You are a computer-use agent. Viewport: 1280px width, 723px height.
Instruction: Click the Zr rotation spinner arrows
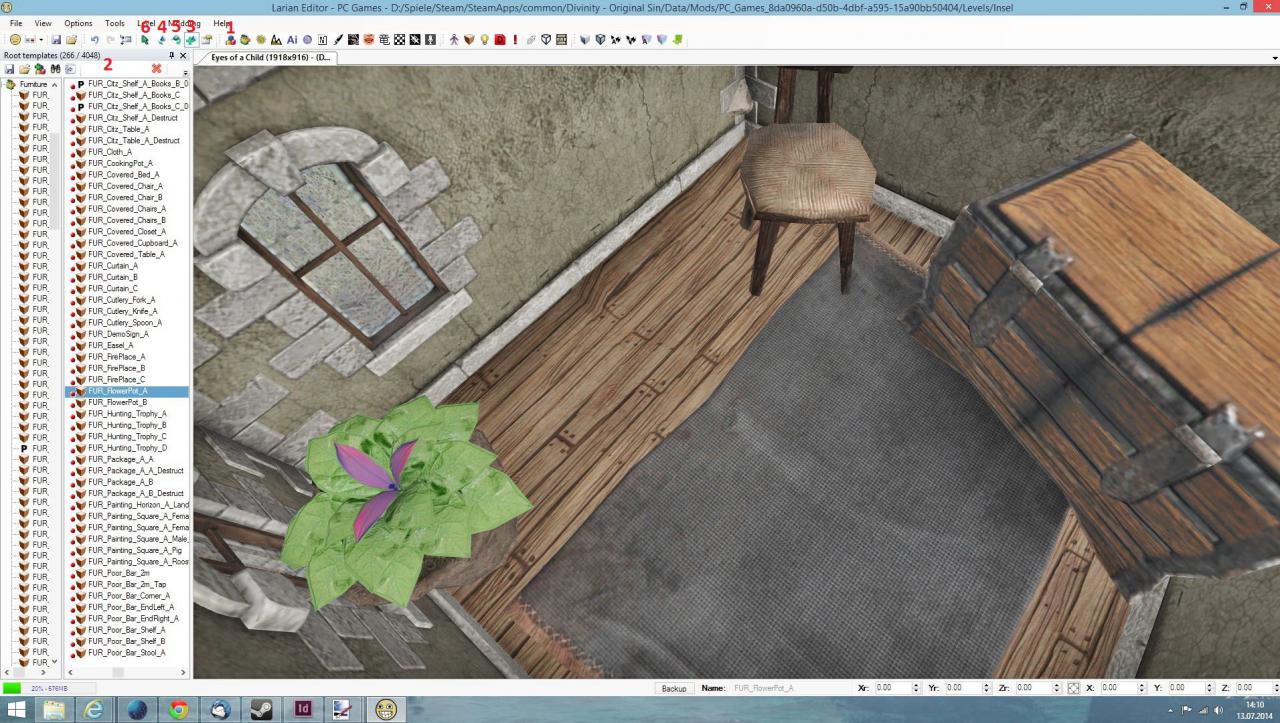(1056, 688)
